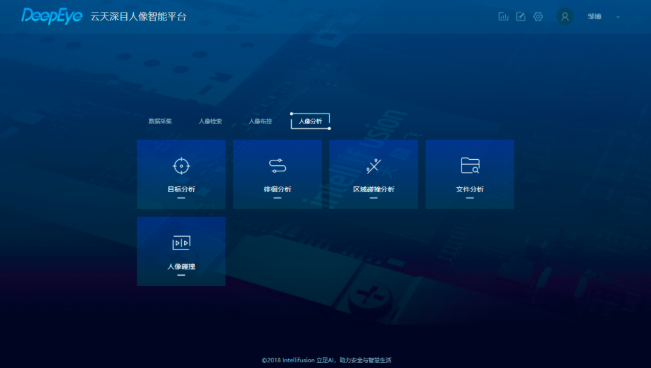The image size is (651, 368).
Task: Open the 目标分析 tile label
Action: 181,189
